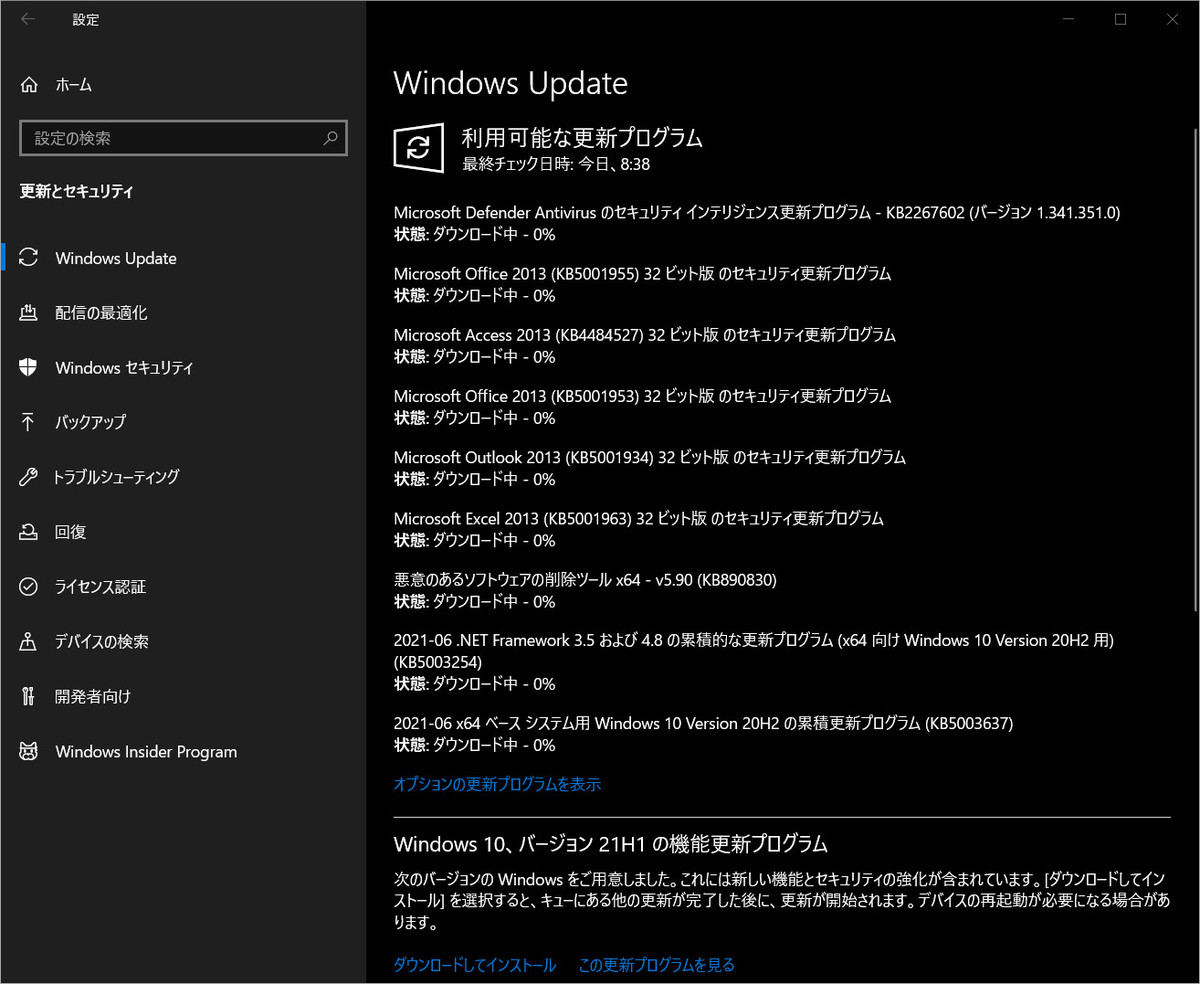Click the トラブルシューティング wrench icon

point(29,477)
